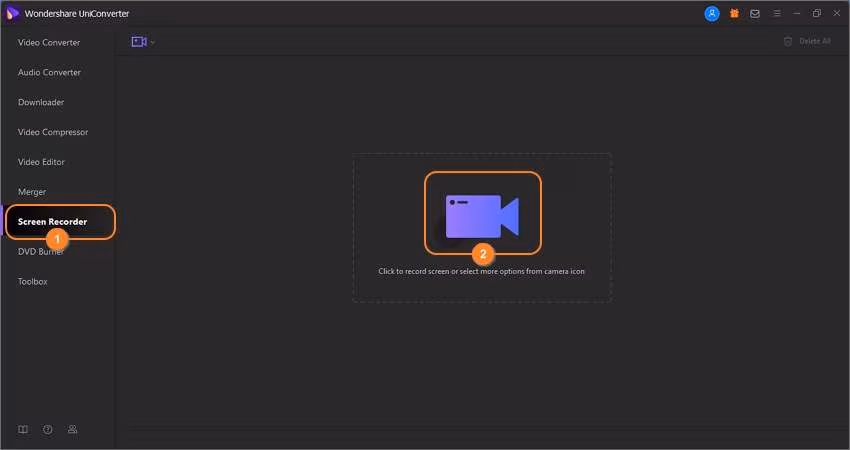The height and width of the screenshot is (450, 850).
Task: Open the mail envelope icon
Action: coord(755,14)
